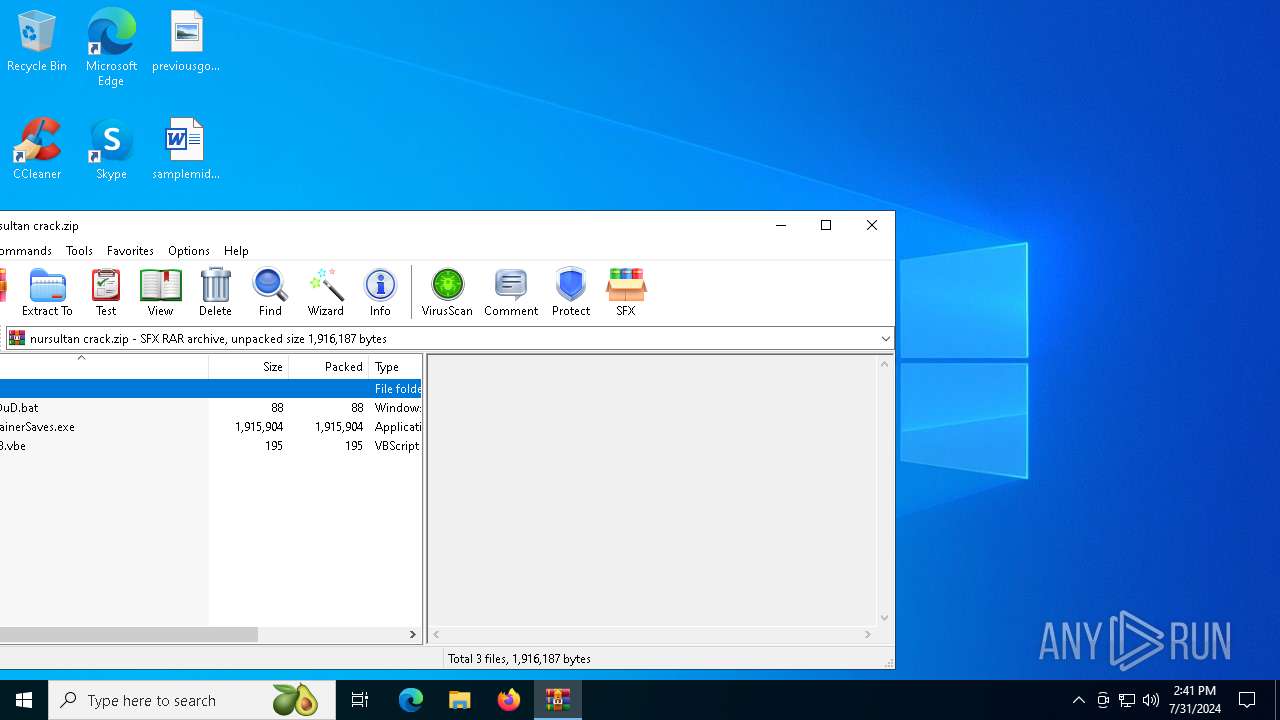Image resolution: width=1280 pixels, height=720 pixels.
Task: Click the Protect shield icon
Action: 571,292
